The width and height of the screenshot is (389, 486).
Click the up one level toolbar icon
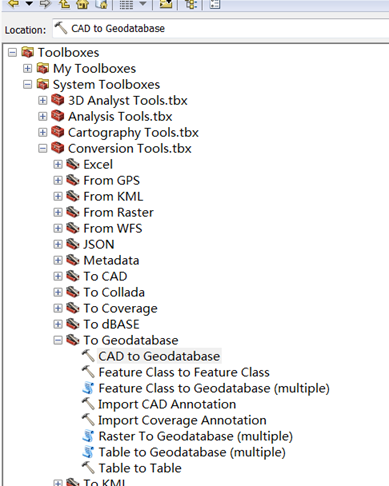[x=65, y=4]
